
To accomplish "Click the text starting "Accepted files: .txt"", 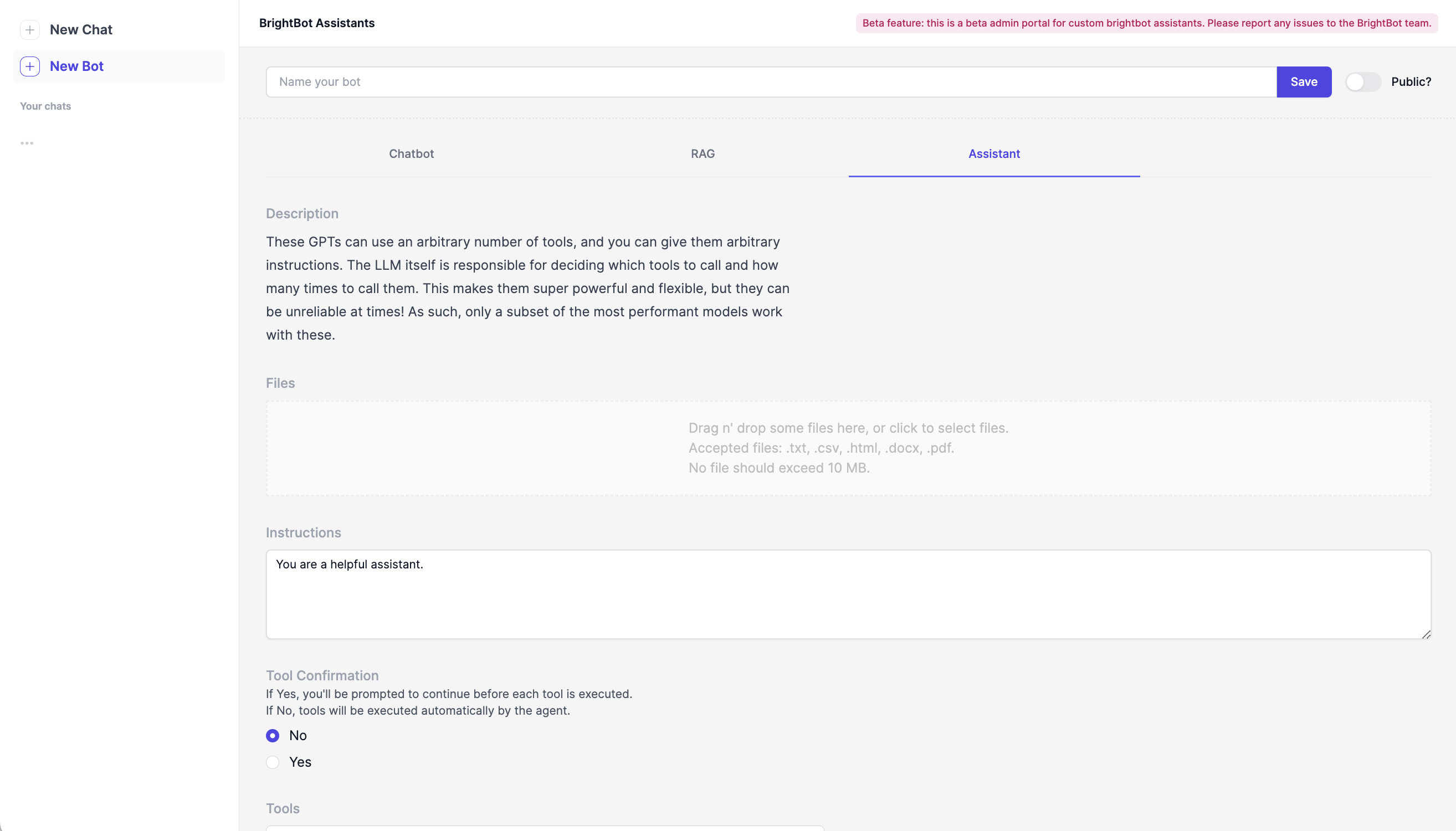I will 821,448.
